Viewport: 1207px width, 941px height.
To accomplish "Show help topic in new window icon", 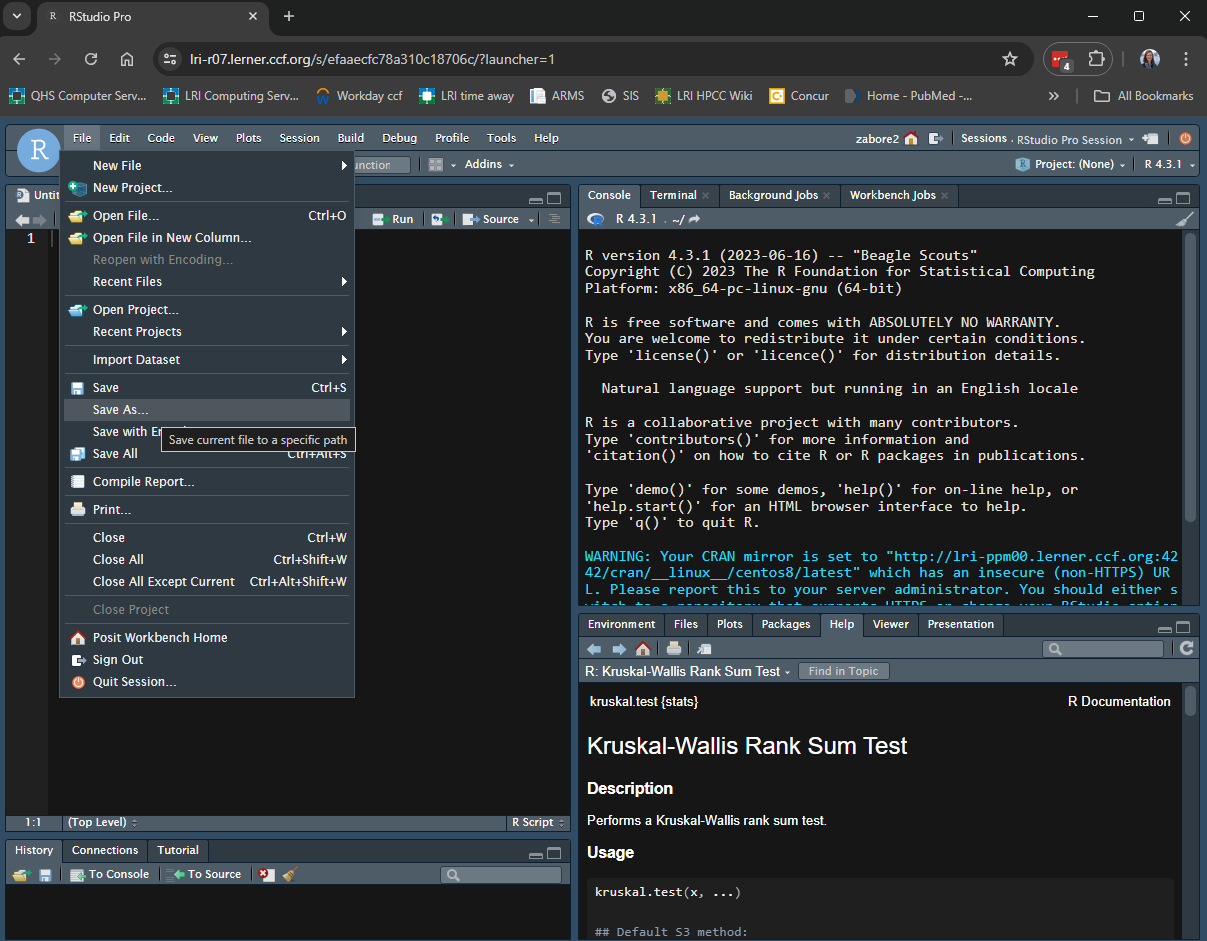I will click(704, 649).
